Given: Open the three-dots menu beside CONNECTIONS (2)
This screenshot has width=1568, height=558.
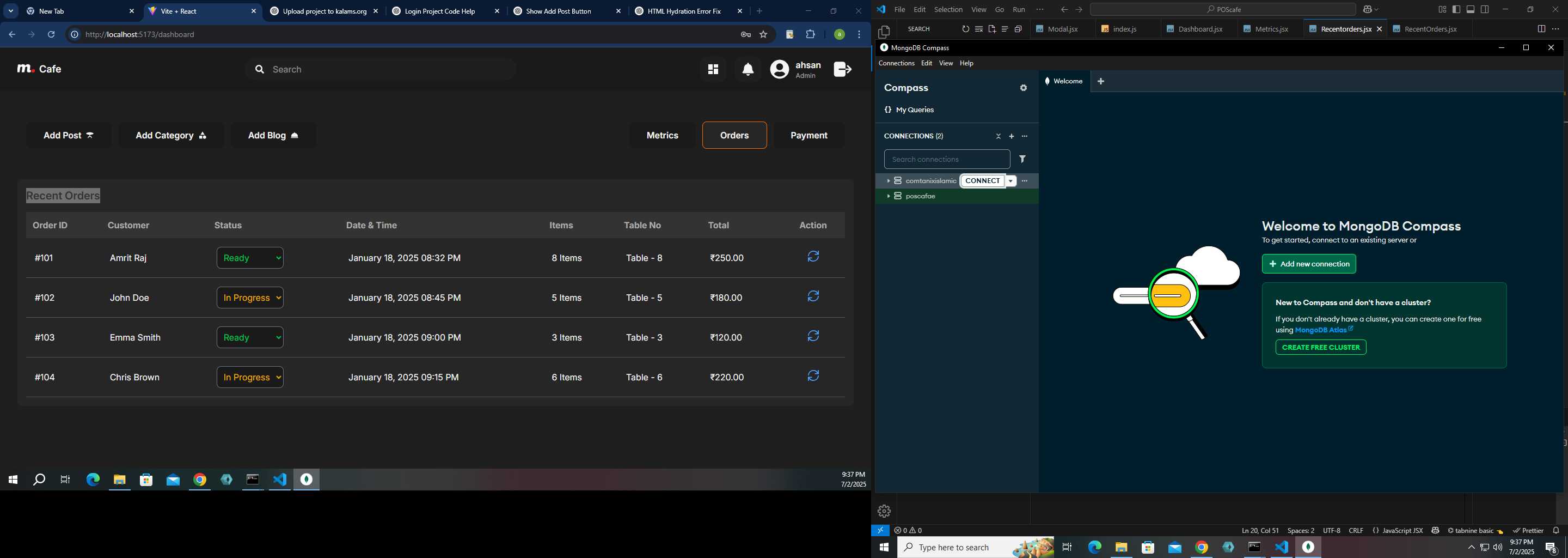Looking at the screenshot, I should 1025,136.
